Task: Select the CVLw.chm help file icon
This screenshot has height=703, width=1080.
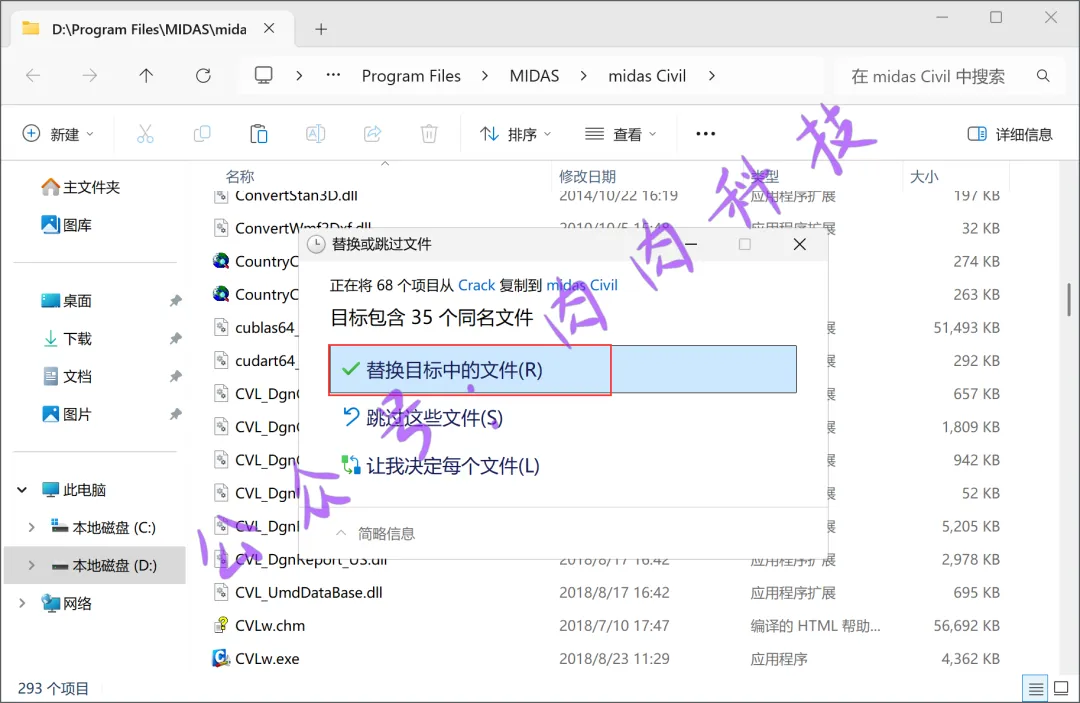Action: pyautogui.click(x=220, y=625)
